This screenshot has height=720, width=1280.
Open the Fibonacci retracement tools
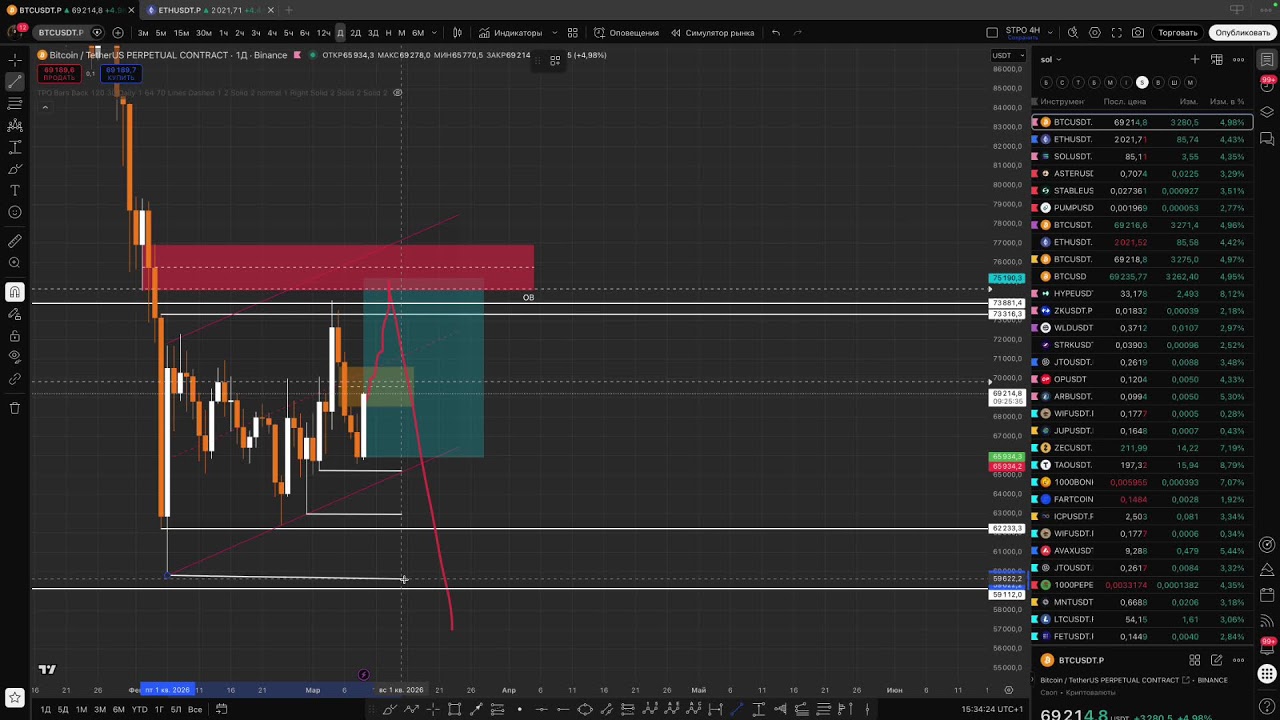point(15,104)
